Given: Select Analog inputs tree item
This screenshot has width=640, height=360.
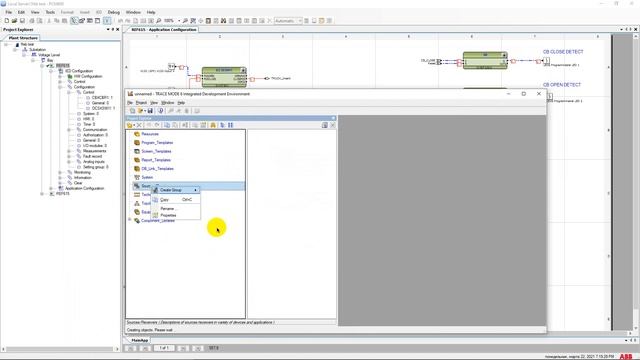Looking at the screenshot, I should point(93,162).
